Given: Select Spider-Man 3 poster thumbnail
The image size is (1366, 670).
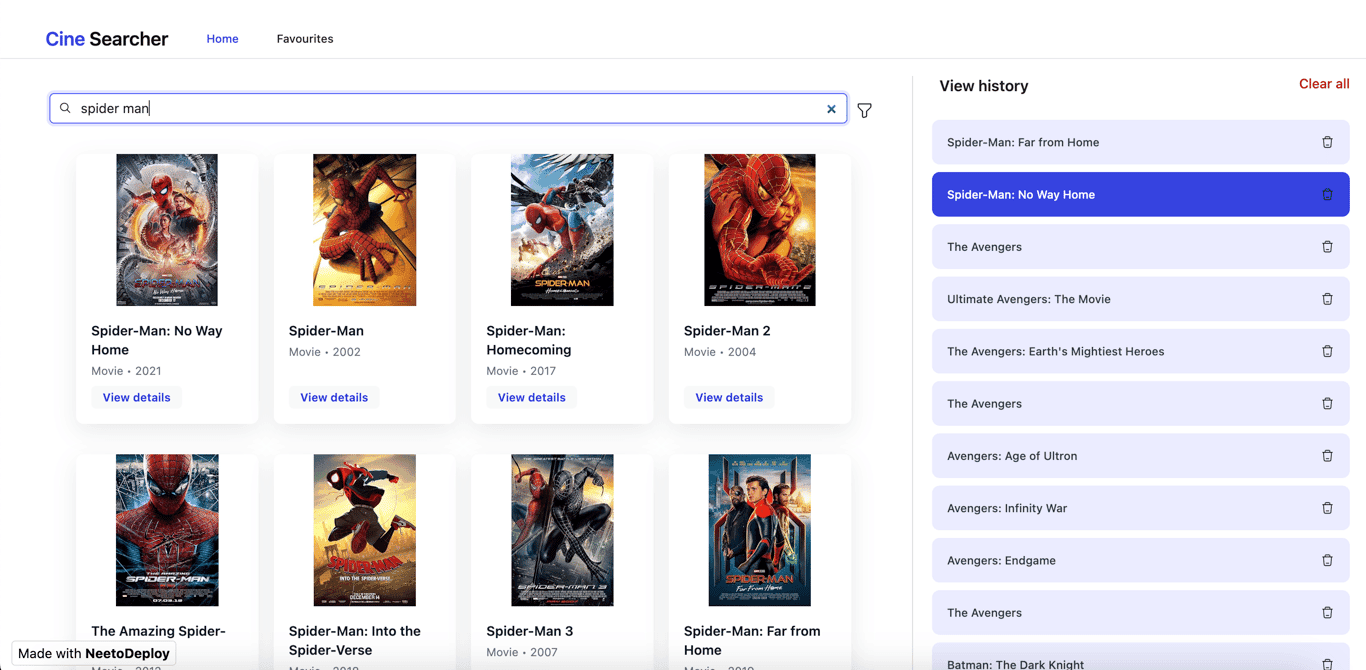Looking at the screenshot, I should coord(562,530).
